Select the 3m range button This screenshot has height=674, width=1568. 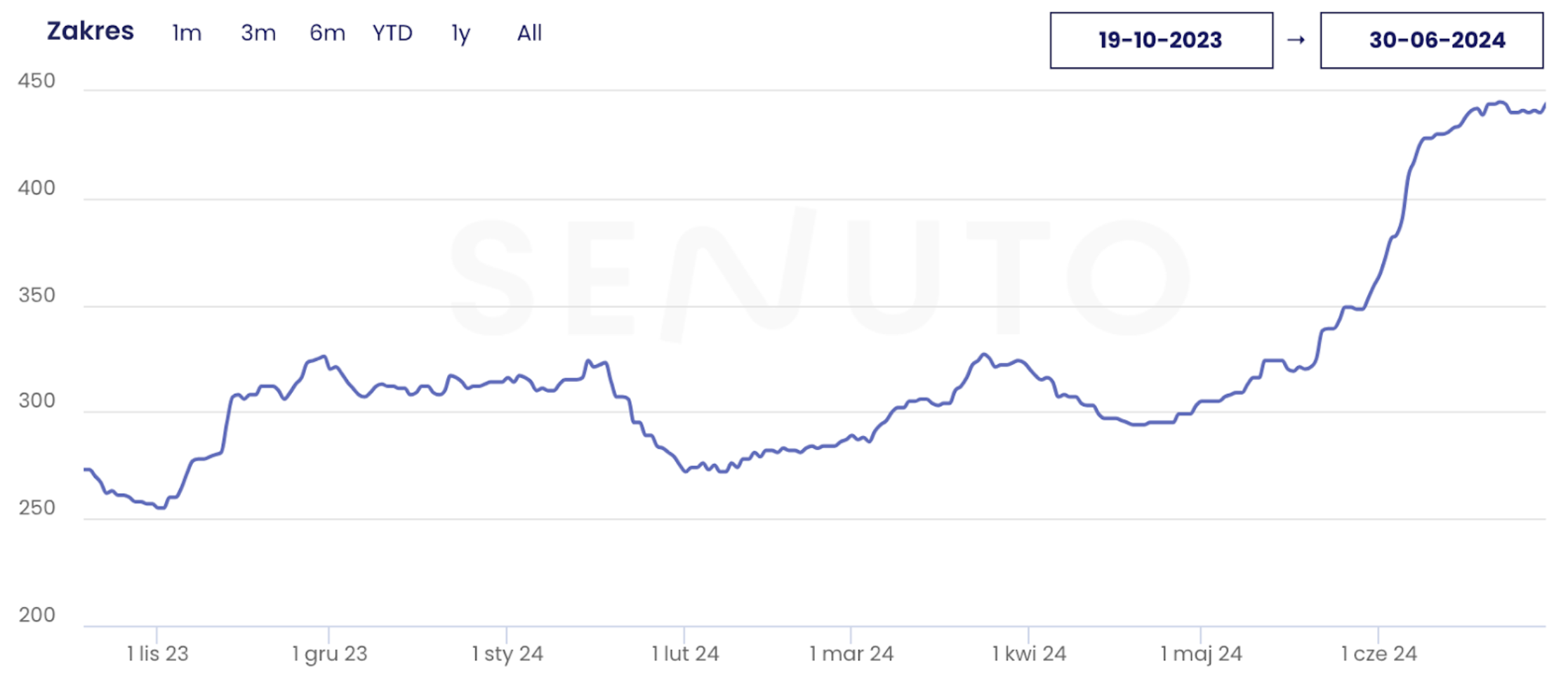[x=258, y=33]
